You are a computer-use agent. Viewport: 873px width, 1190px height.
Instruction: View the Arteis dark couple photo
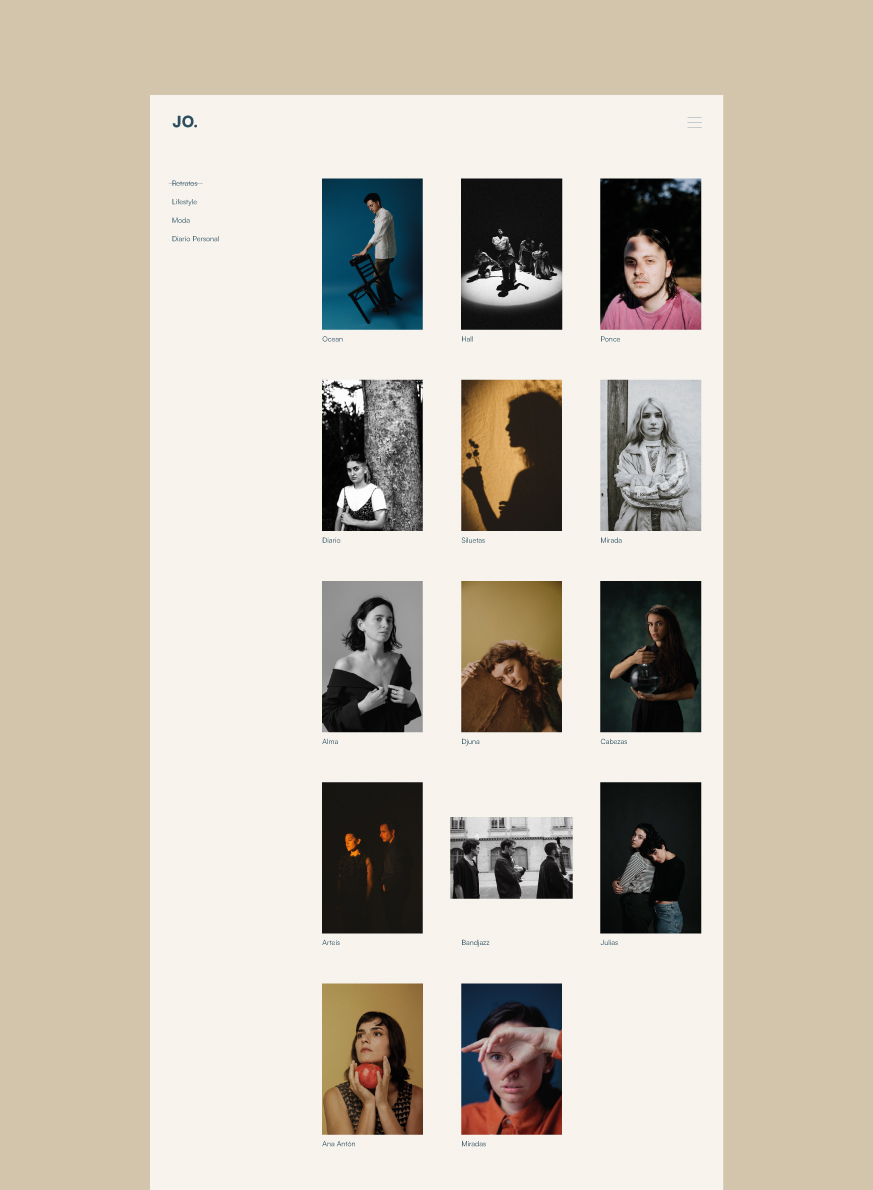pos(372,858)
